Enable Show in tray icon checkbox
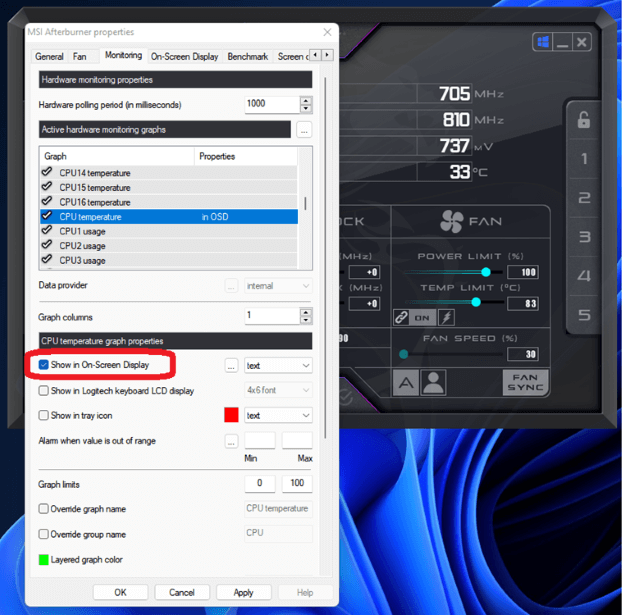The width and height of the screenshot is (622, 615). point(44,415)
